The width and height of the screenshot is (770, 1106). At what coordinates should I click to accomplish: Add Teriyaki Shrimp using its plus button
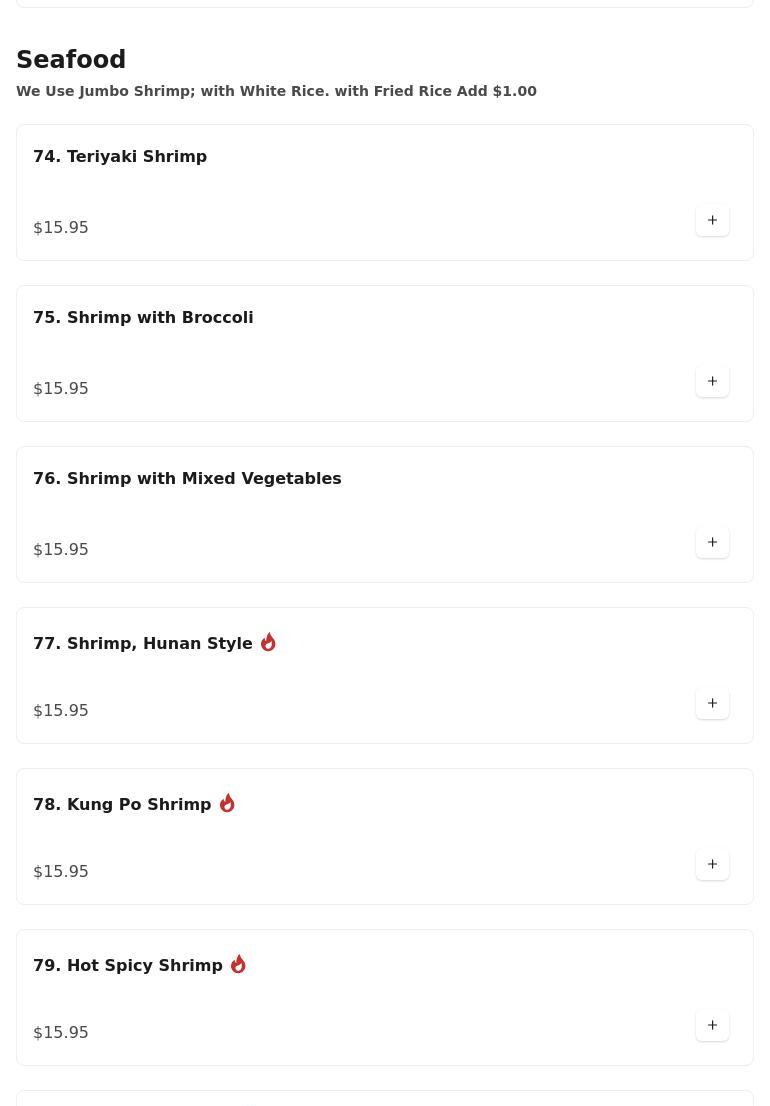[712, 220]
